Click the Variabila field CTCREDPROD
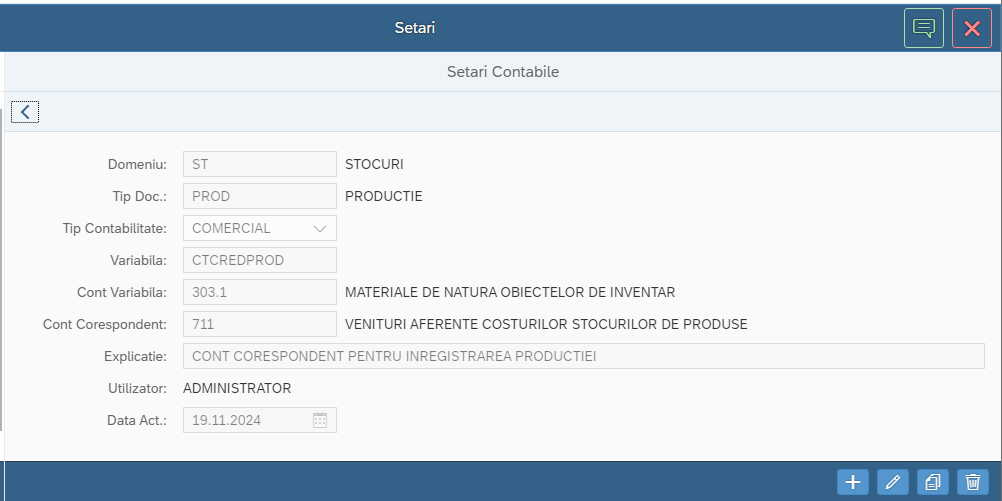1002x501 pixels. (259, 260)
